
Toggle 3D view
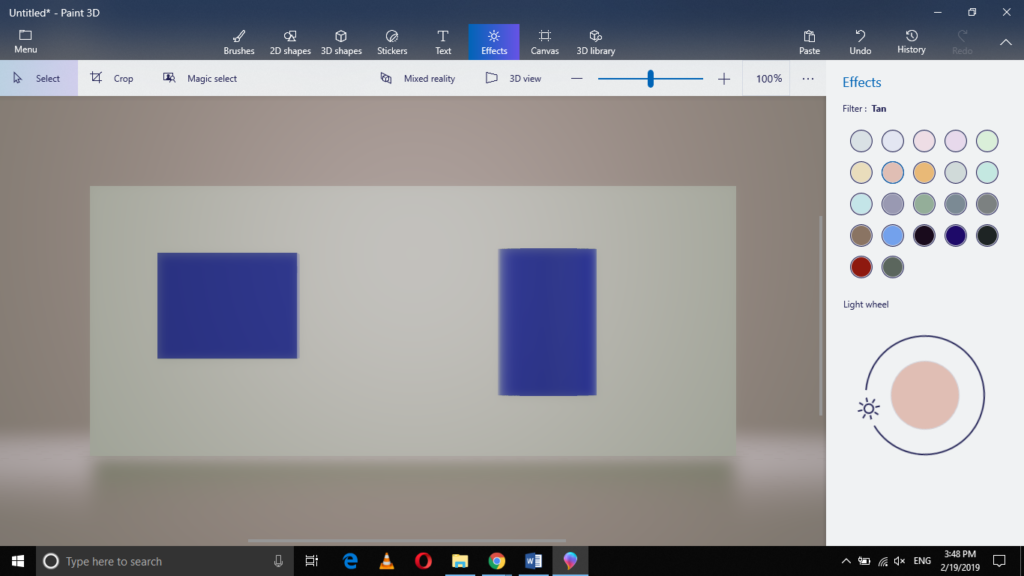(514, 78)
